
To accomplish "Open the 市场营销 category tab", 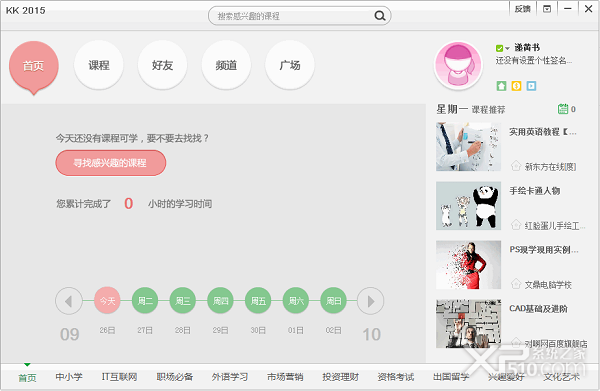I will 285,377.
